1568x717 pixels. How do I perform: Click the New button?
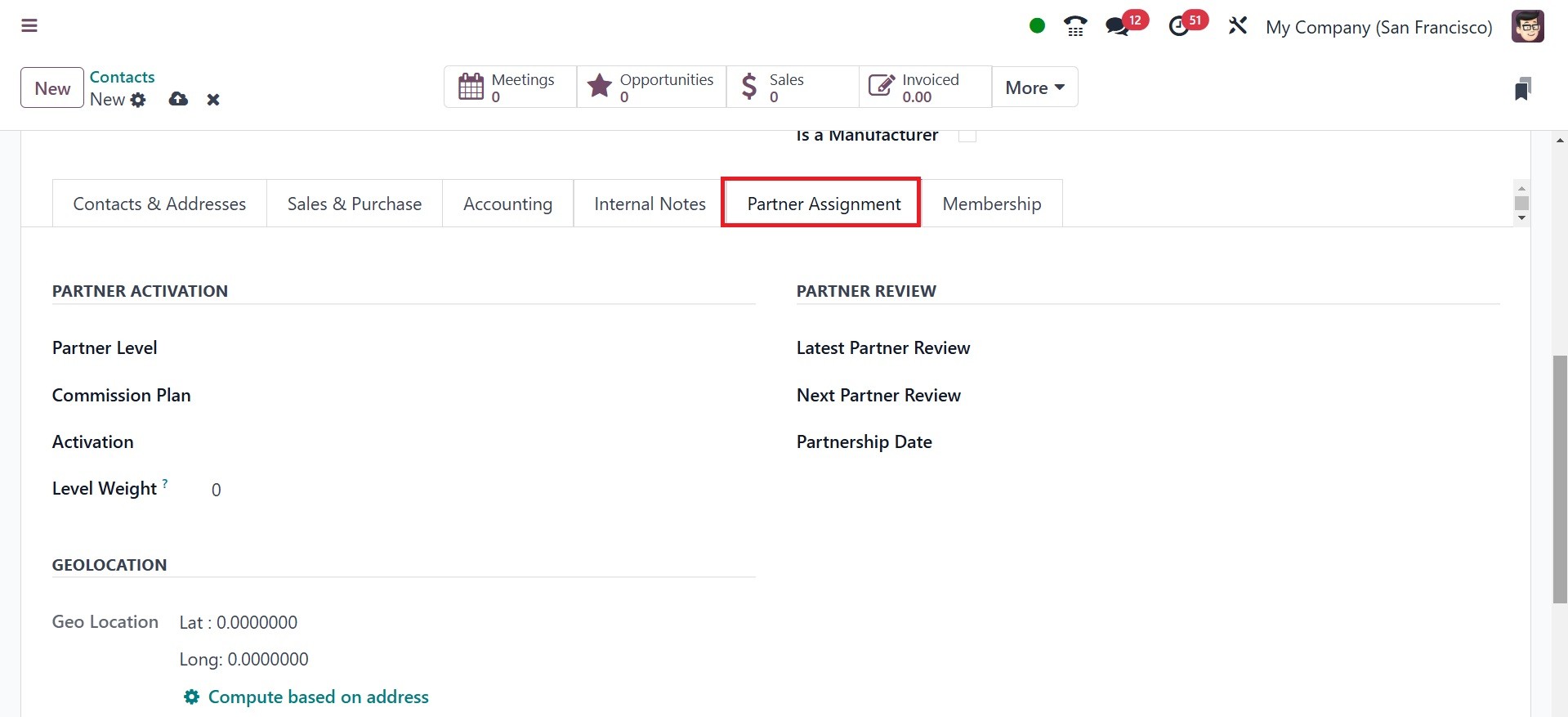[x=52, y=88]
